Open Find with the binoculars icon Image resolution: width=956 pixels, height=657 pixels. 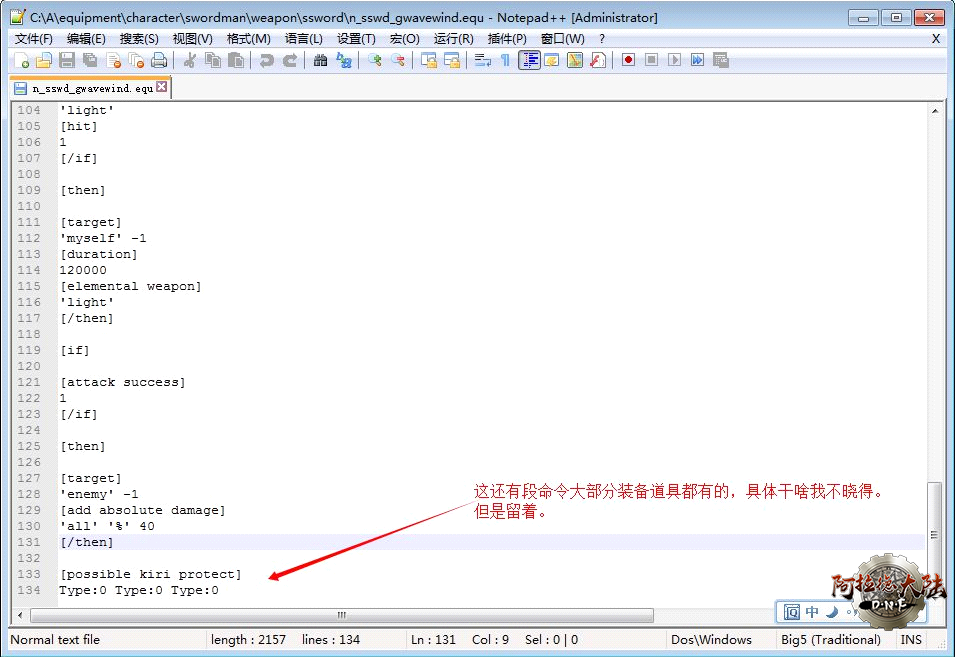(x=320, y=60)
